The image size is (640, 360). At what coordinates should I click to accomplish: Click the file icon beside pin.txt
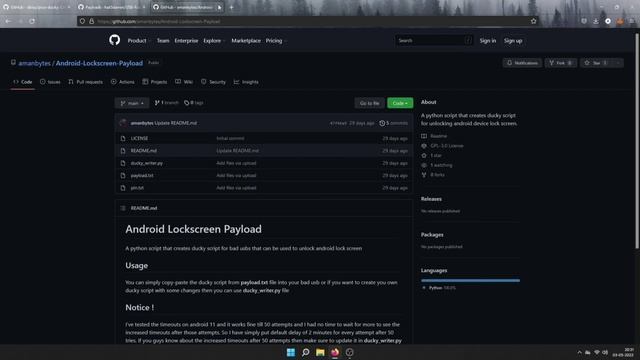pyautogui.click(x=123, y=188)
